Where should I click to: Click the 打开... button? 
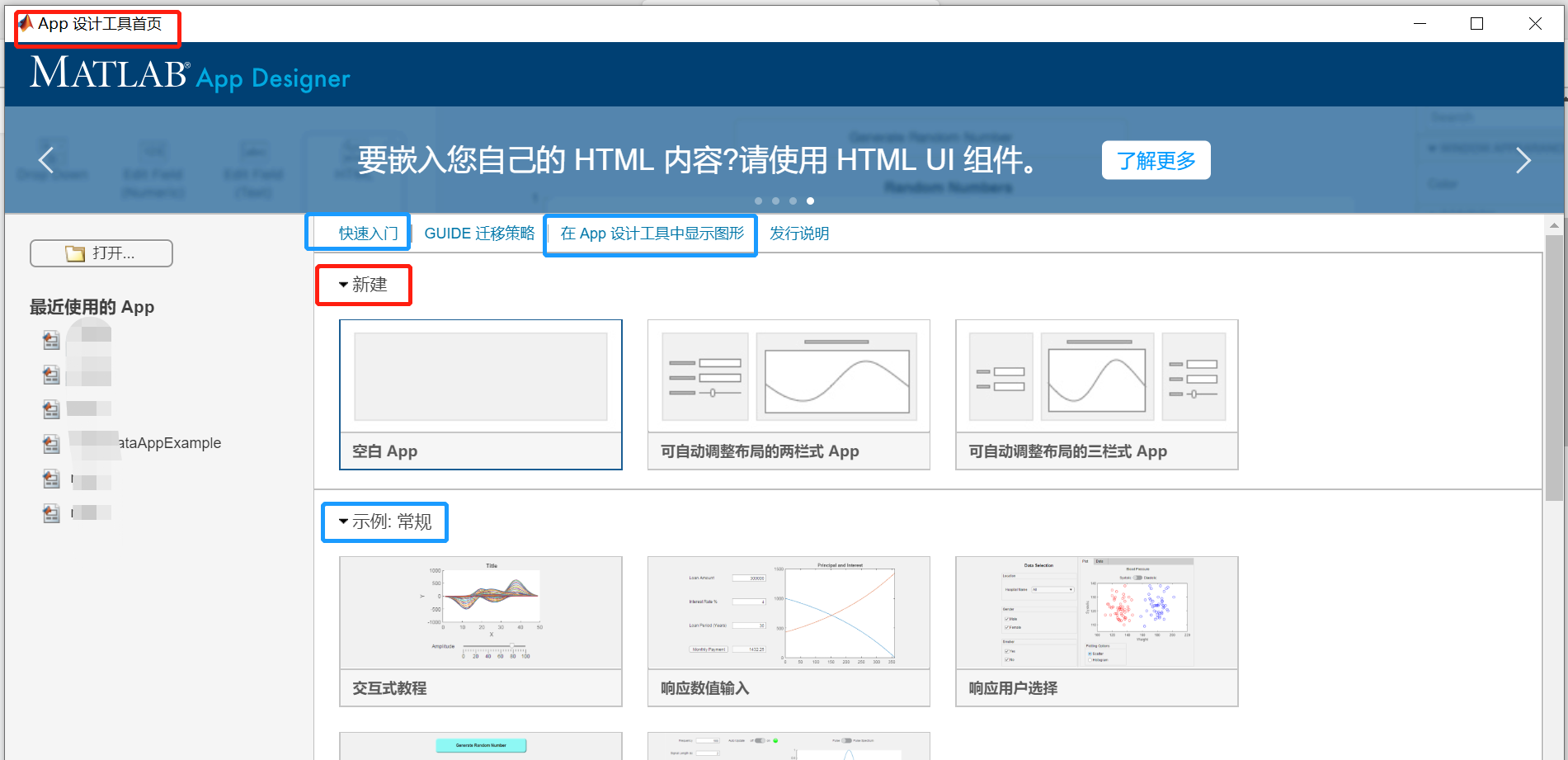point(101,253)
